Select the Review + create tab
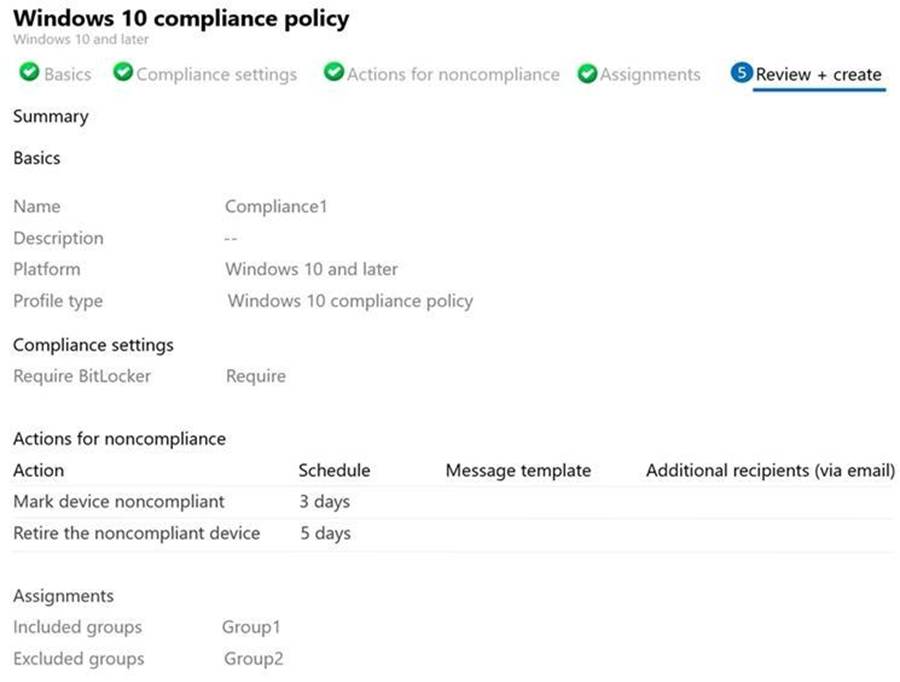Image resolution: width=900 pixels, height=682 pixels. 818,74
